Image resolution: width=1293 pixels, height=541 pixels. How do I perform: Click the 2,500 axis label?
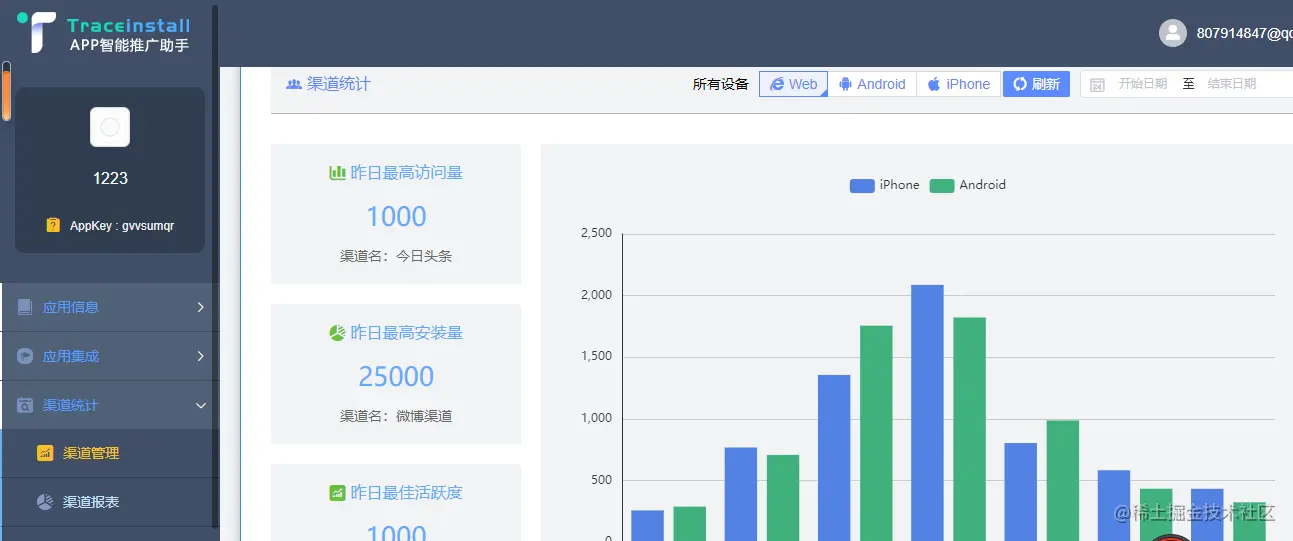tap(596, 233)
